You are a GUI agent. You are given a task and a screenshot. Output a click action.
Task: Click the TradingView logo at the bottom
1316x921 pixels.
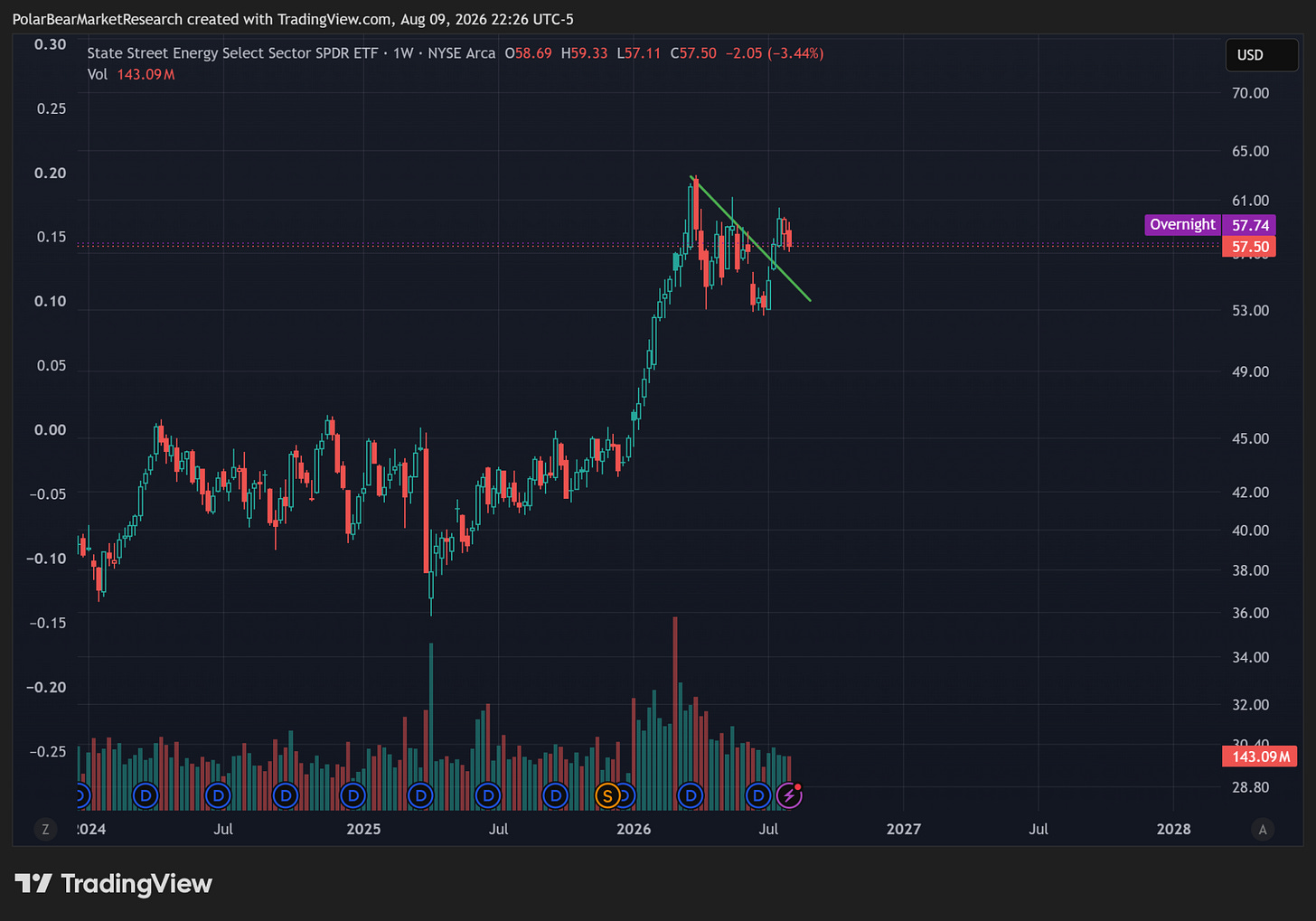[114, 883]
